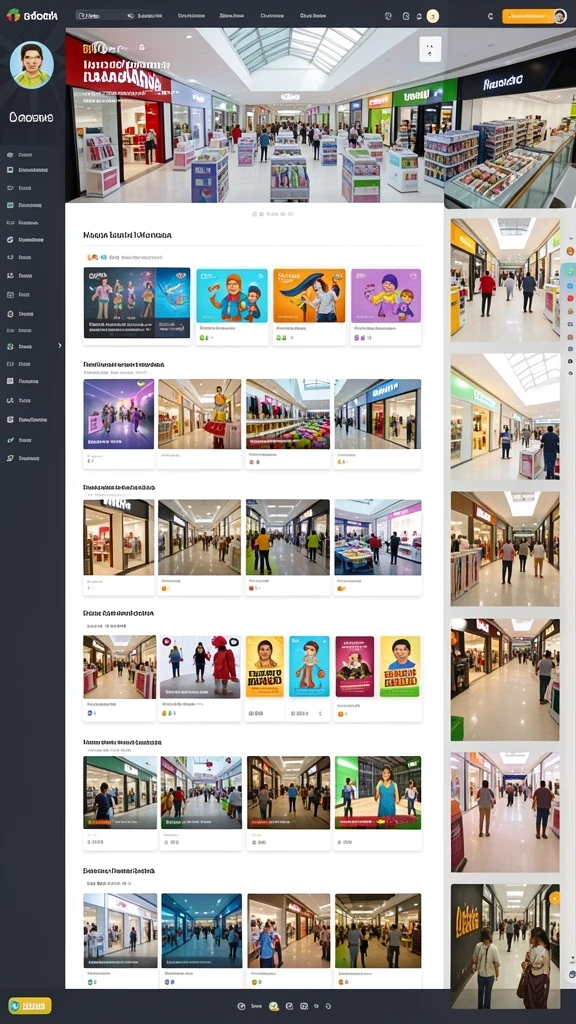Click the white square expand button on hero banner
The width and height of the screenshot is (576, 1024).
[x=430, y=49]
